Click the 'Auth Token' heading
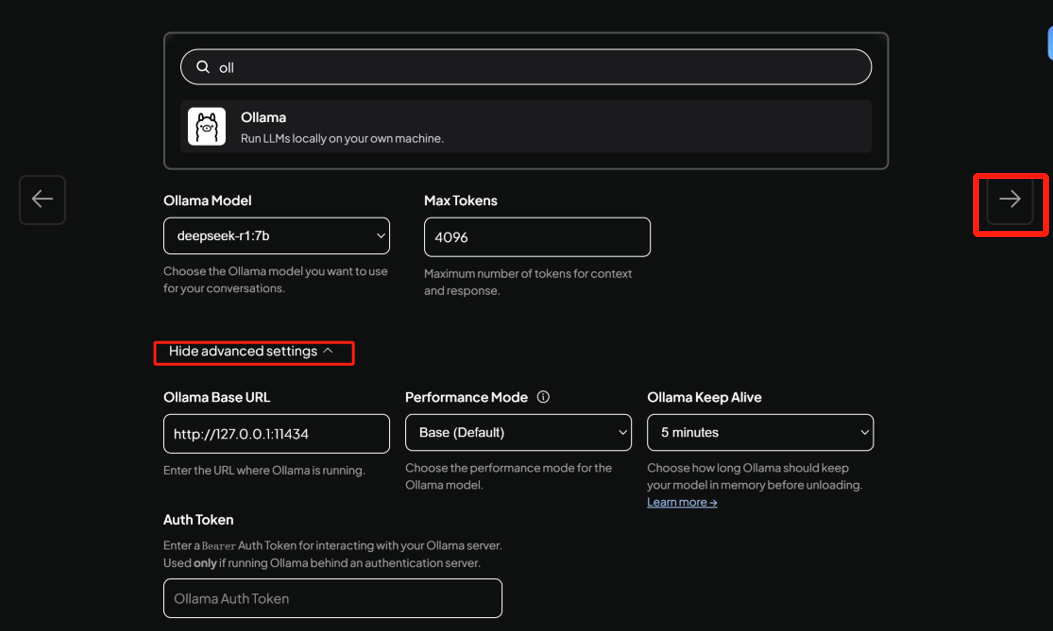Image resolution: width=1053 pixels, height=631 pixels. [198, 520]
